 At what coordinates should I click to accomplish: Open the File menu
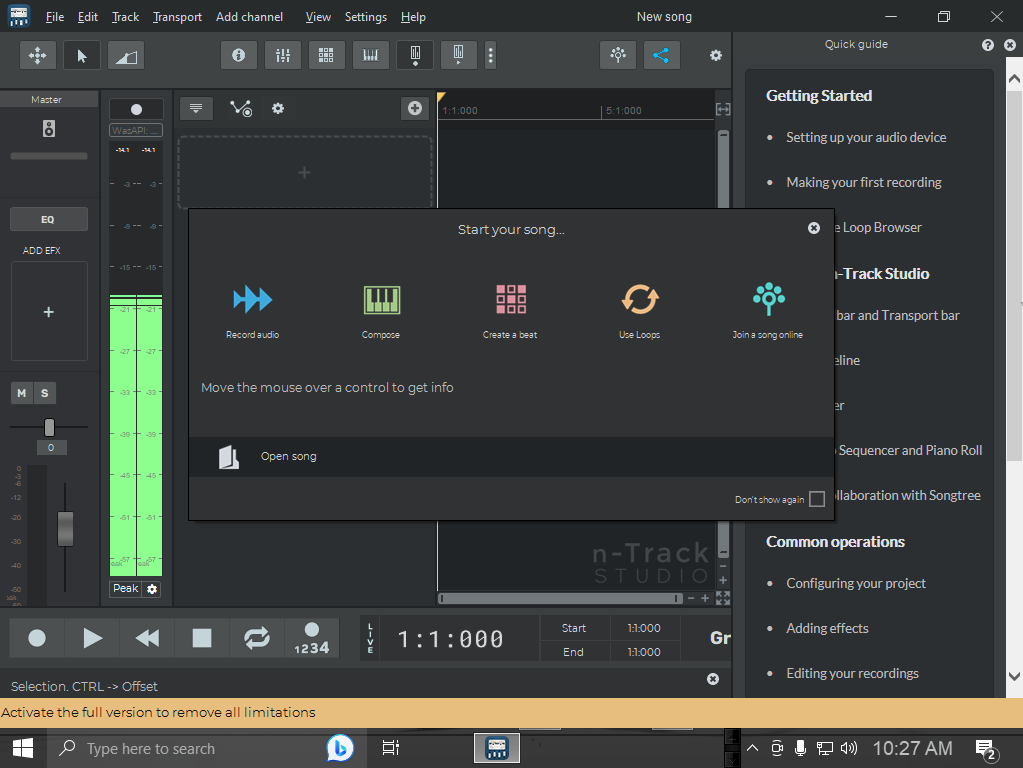(55, 17)
